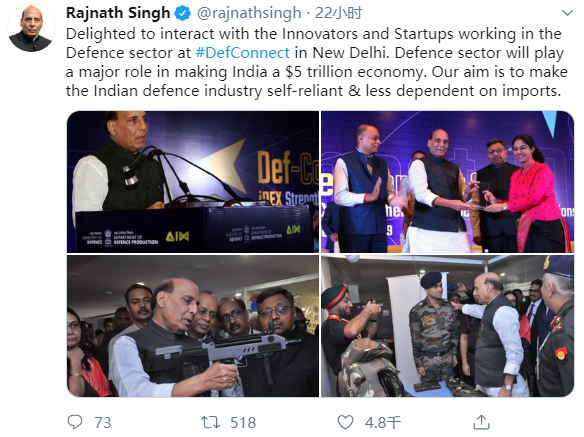Open the #DefConnect hashtag link
Image resolution: width=584 pixels, height=437 pixels.
[242, 53]
